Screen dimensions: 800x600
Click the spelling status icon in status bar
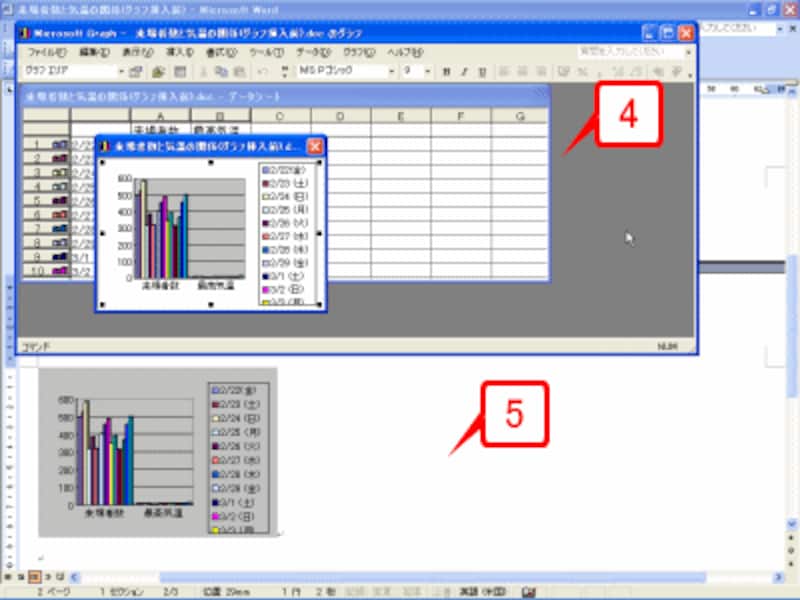click(x=529, y=592)
